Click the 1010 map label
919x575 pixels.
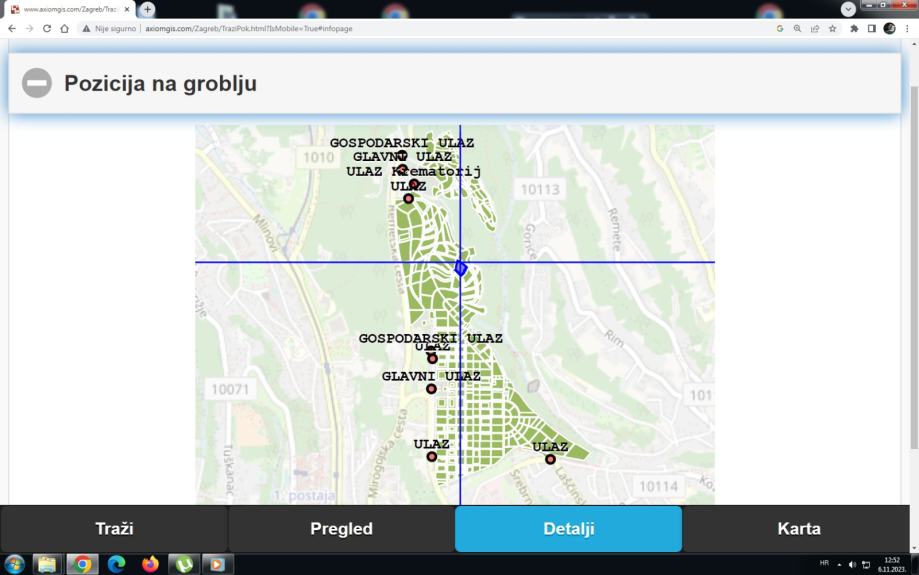pos(318,157)
